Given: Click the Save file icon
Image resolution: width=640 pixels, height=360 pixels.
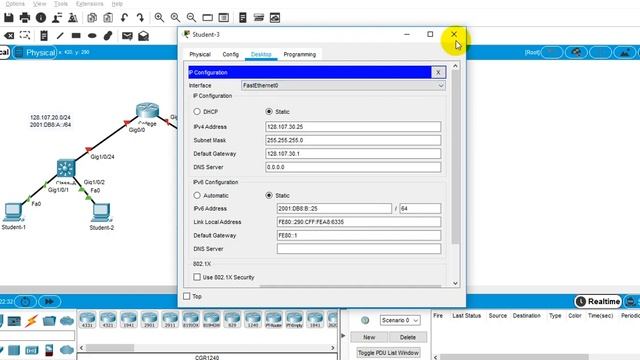Looking at the screenshot, I should pyautogui.click(x=9, y=18).
